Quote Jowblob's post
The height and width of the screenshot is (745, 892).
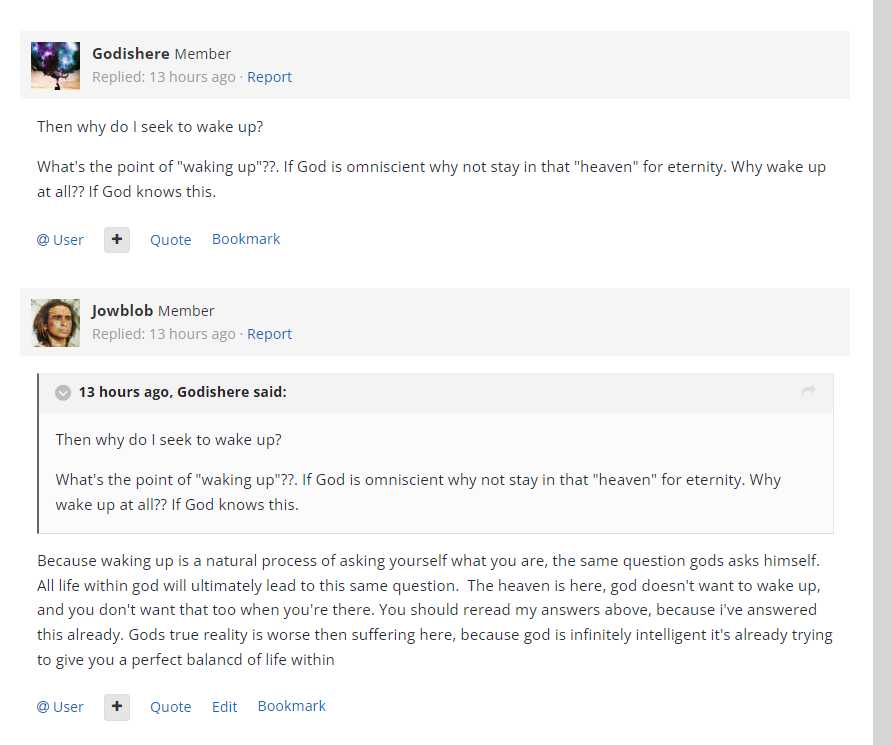(170, 707)
